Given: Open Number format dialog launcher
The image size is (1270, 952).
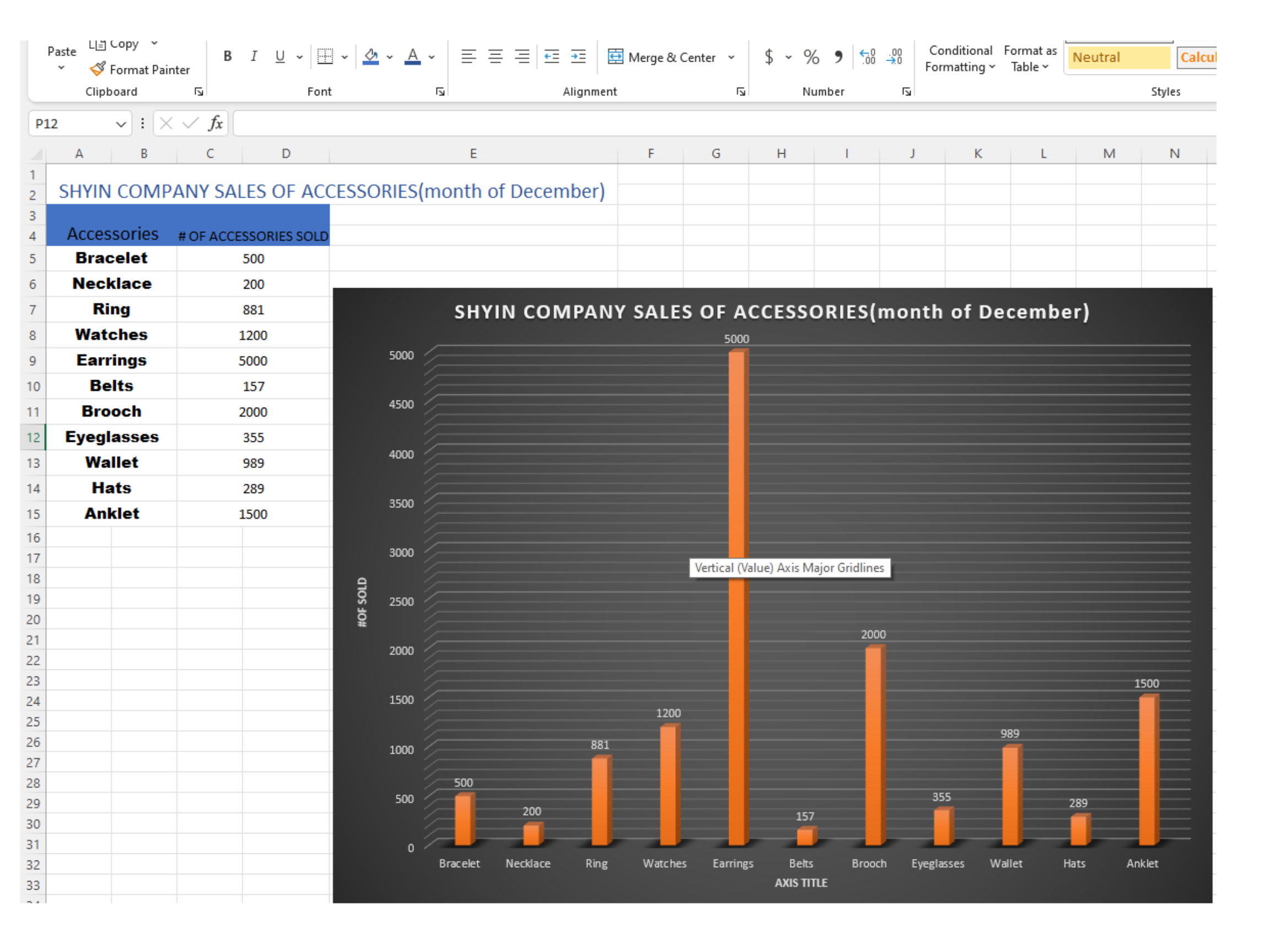Looking at the screenshot, I should tap(906, 91).
